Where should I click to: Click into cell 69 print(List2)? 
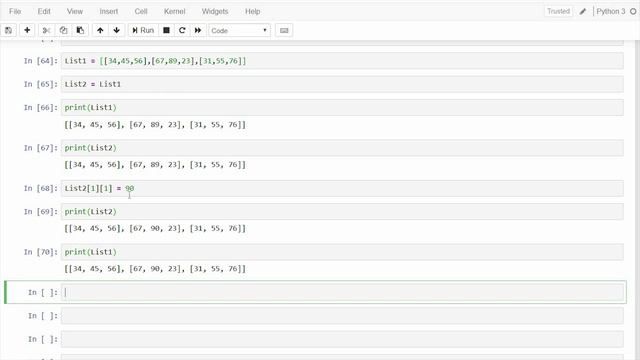(x=342, y=211)
